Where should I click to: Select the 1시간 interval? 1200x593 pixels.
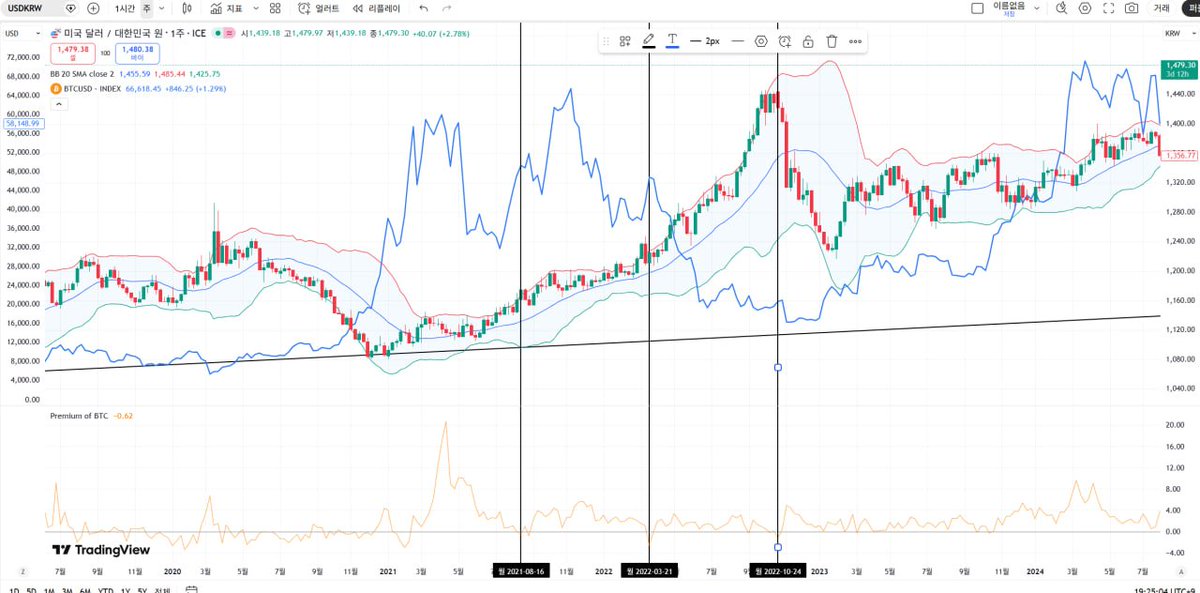(125, 8)
